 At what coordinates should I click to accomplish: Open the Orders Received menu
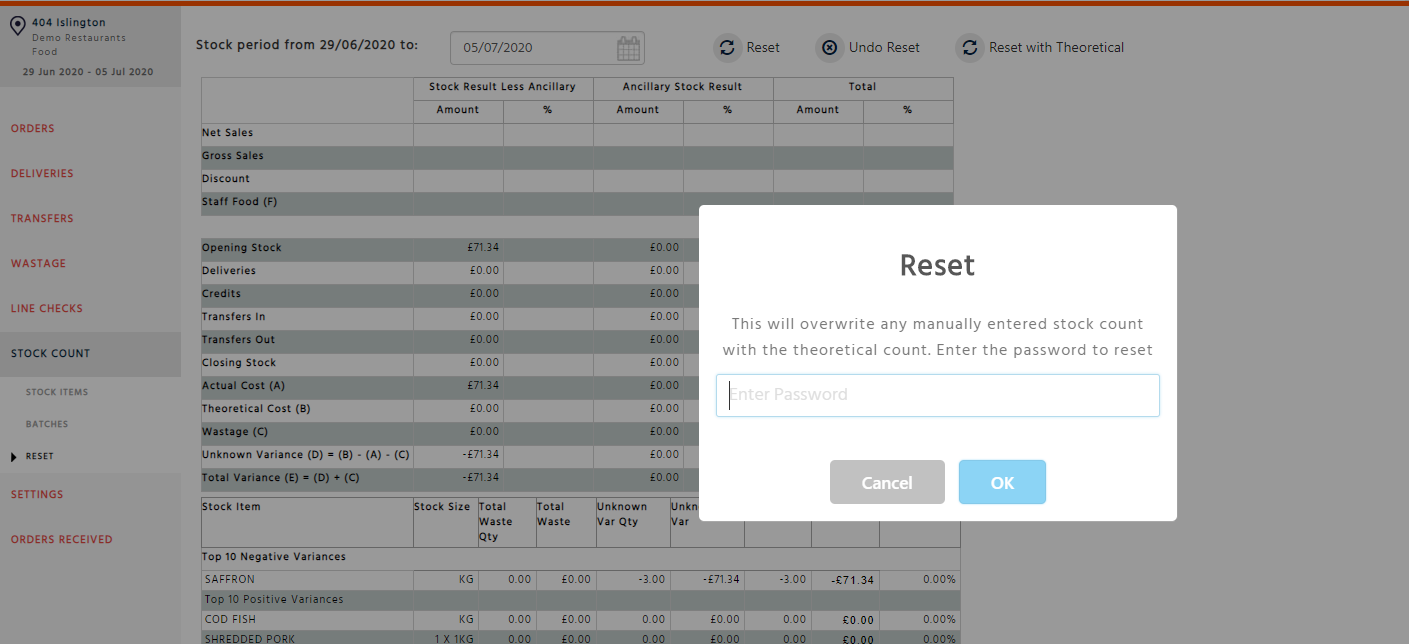[61, 540]
